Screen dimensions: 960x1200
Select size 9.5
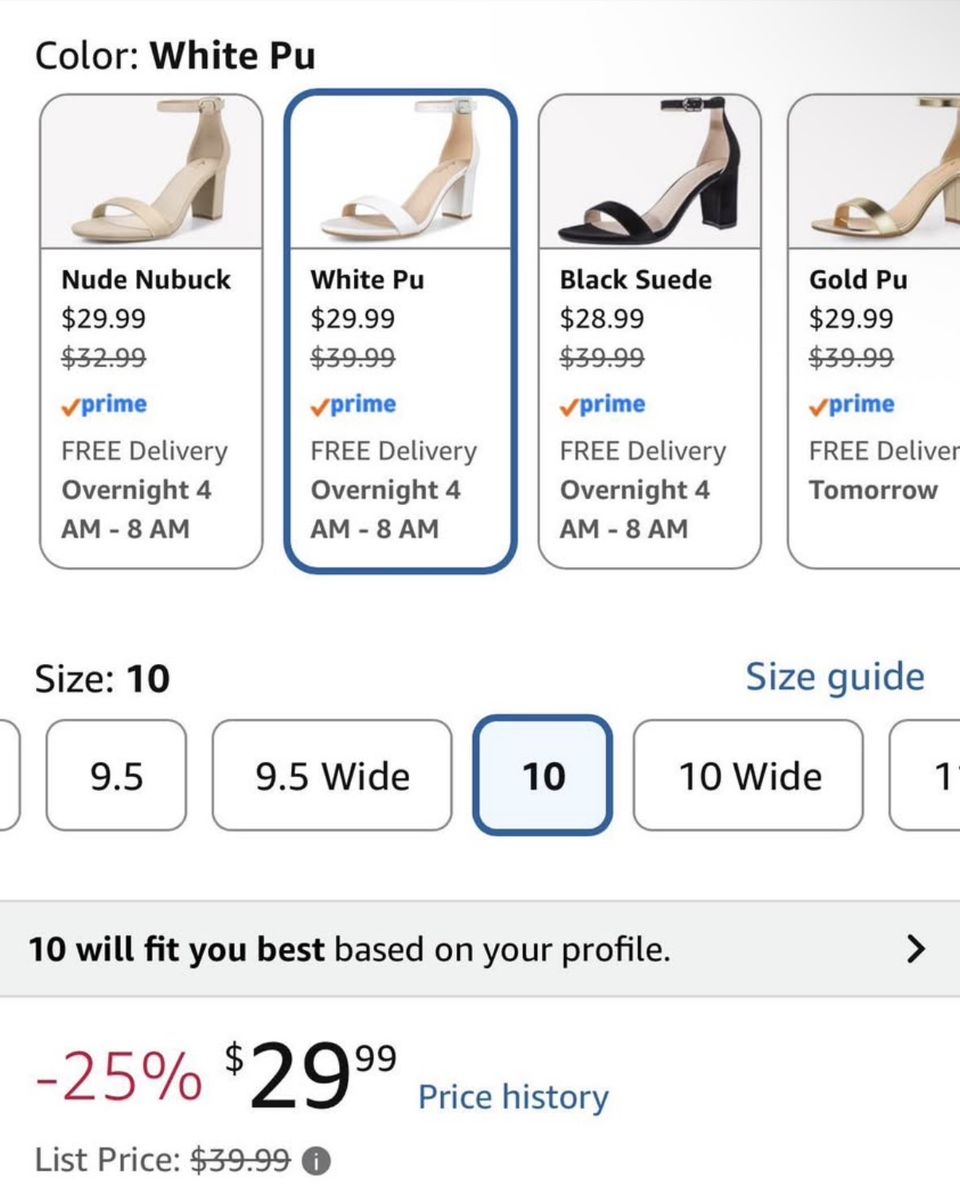116,775
